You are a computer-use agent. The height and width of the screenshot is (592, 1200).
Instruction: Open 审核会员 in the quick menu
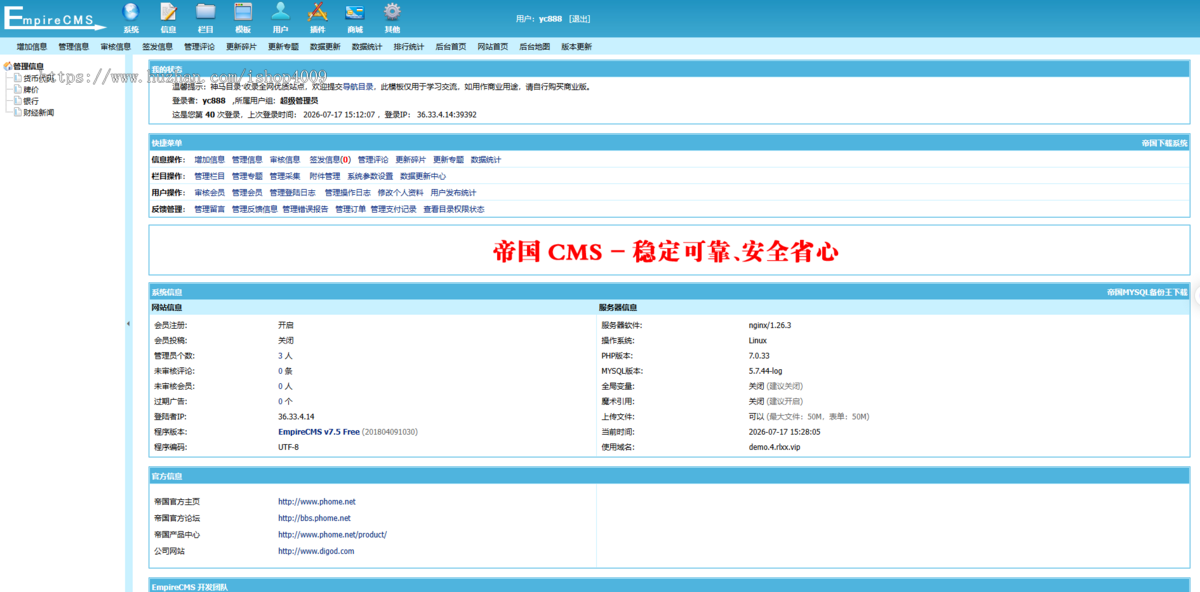pos(210,192)
